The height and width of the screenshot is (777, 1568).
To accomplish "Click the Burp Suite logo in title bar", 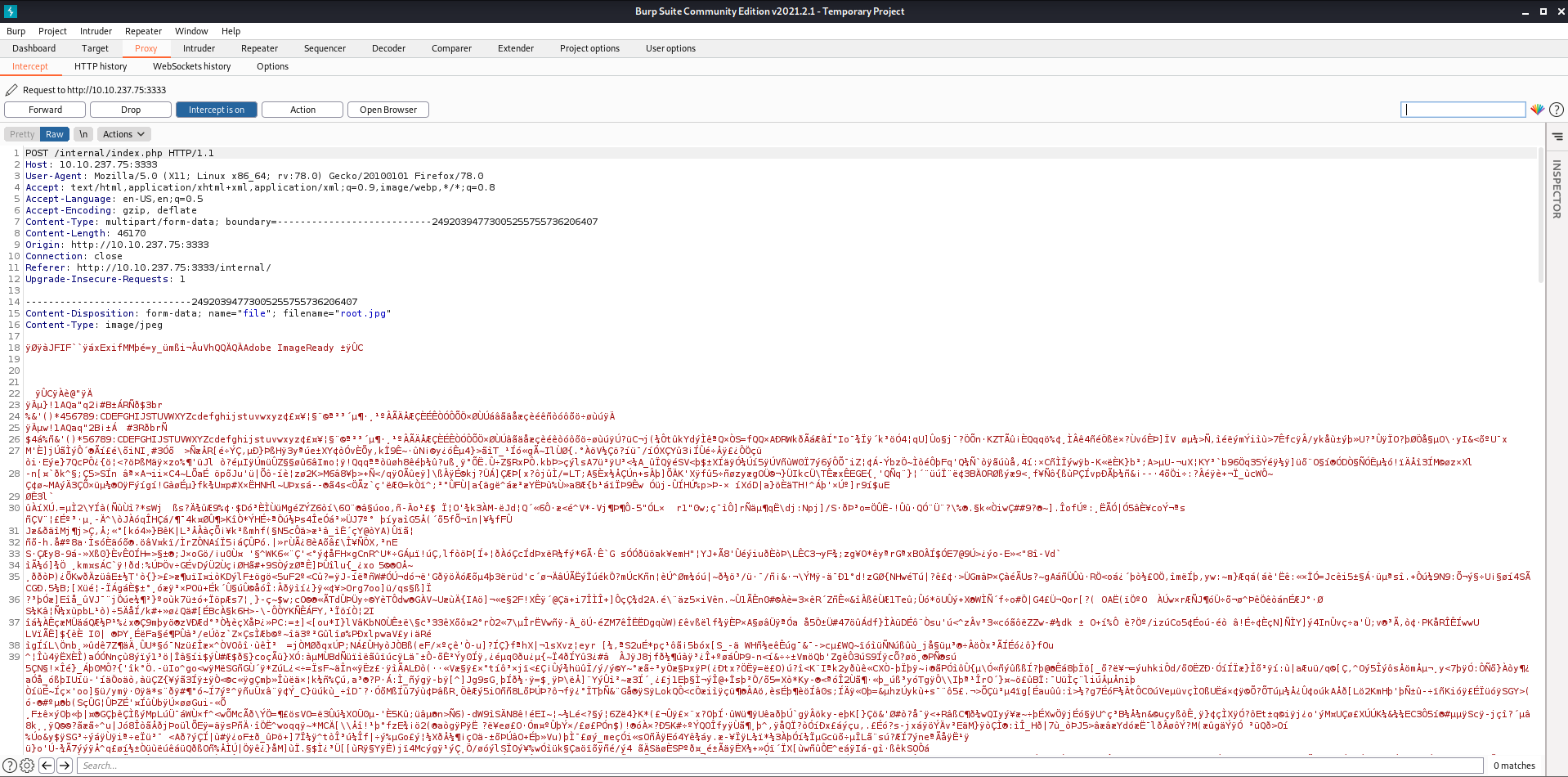I will (x=11, y=11).
